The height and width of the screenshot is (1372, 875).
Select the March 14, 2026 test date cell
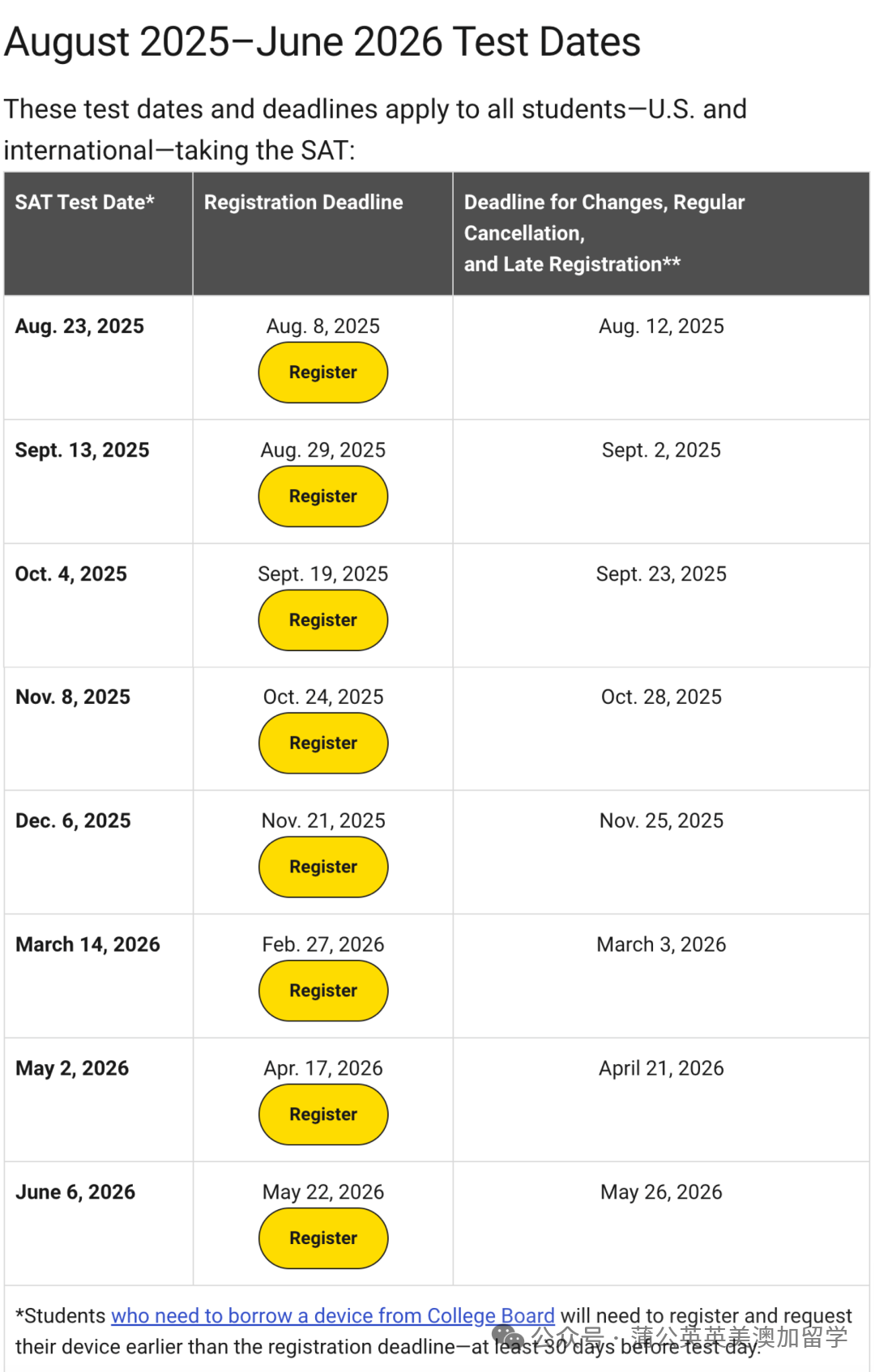[x=88, y=945]
